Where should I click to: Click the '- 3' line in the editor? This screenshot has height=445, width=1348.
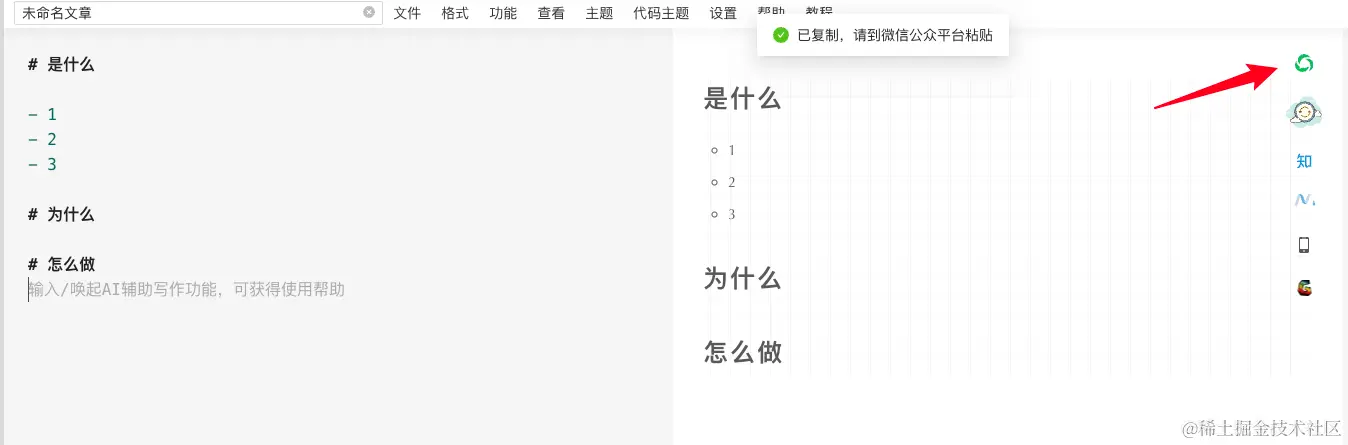pos(42,165)
